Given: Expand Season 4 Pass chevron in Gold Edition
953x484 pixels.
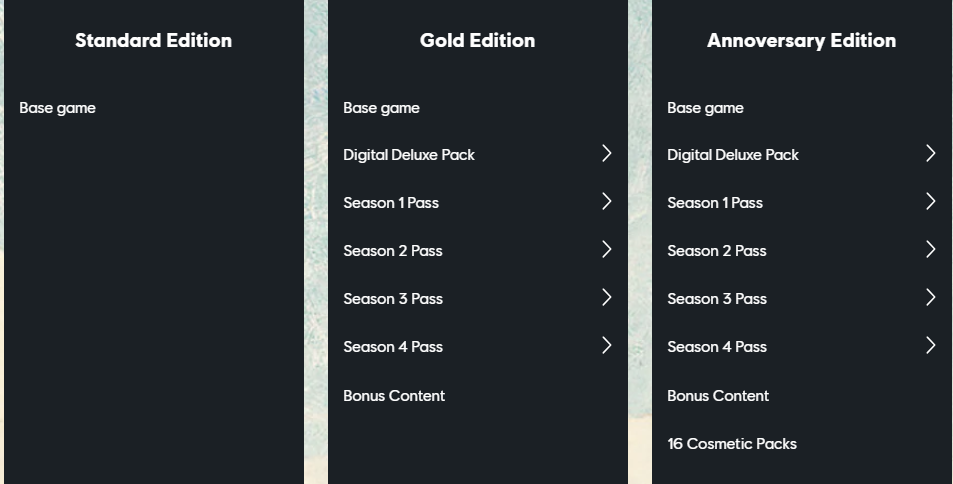Looking at the screenshot, I should [607, 345].
